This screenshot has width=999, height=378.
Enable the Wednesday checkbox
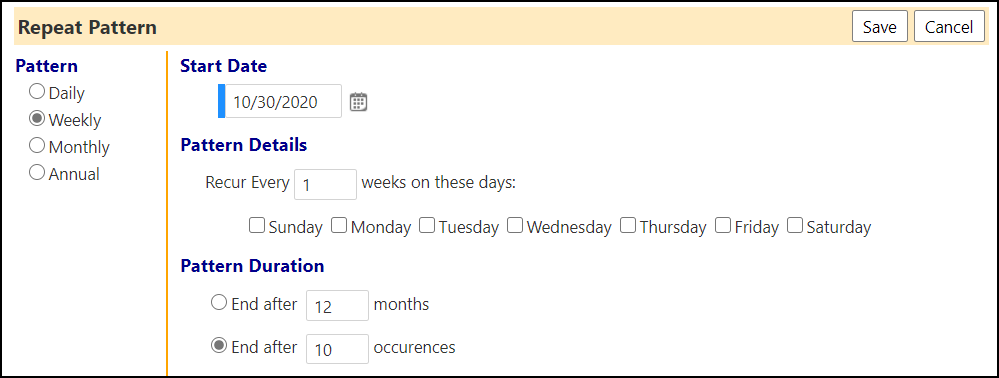tap(515, 226)
